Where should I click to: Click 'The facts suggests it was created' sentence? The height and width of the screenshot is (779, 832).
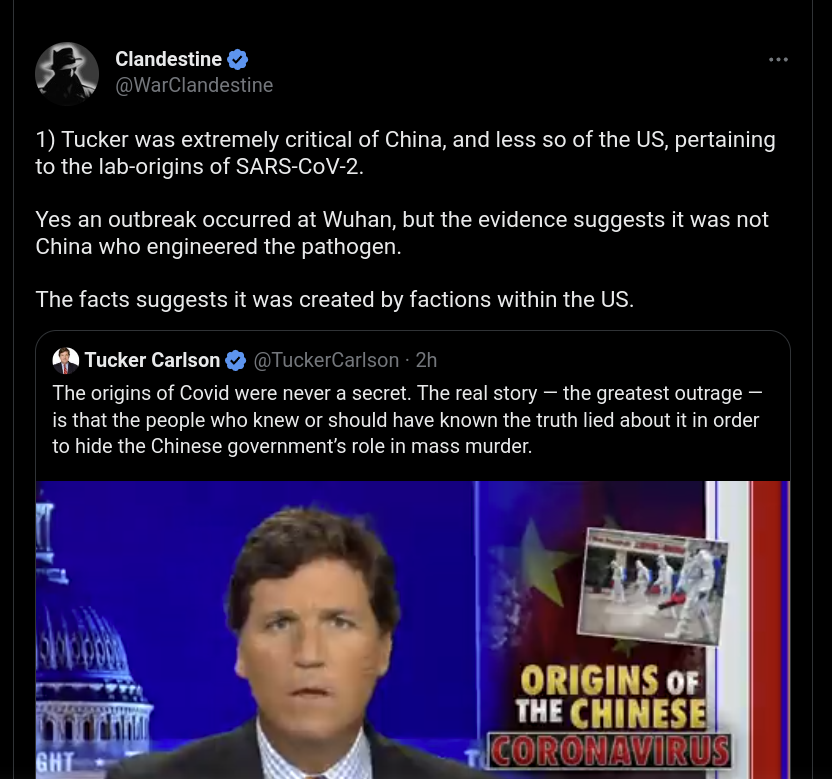pos(334,299)
